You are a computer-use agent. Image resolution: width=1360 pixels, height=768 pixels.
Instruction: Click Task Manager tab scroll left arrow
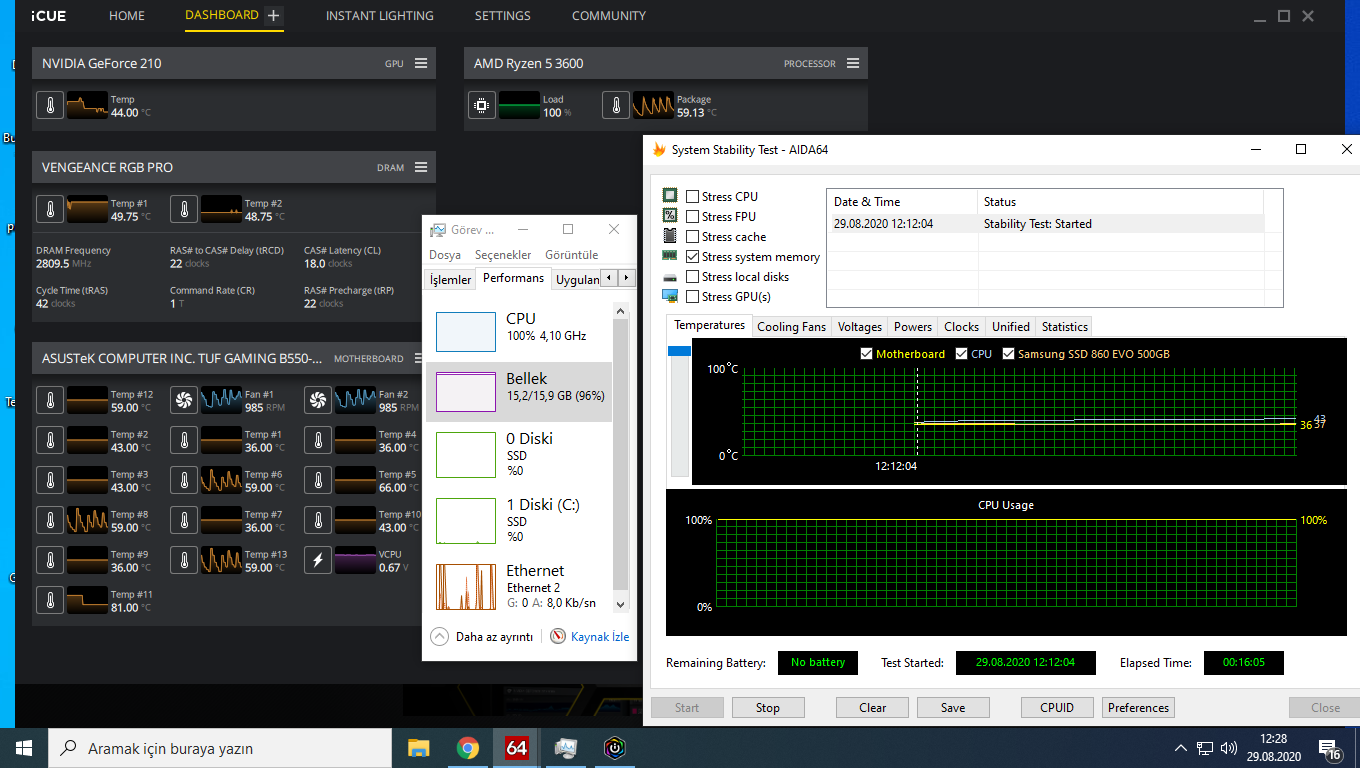point(610,278)
